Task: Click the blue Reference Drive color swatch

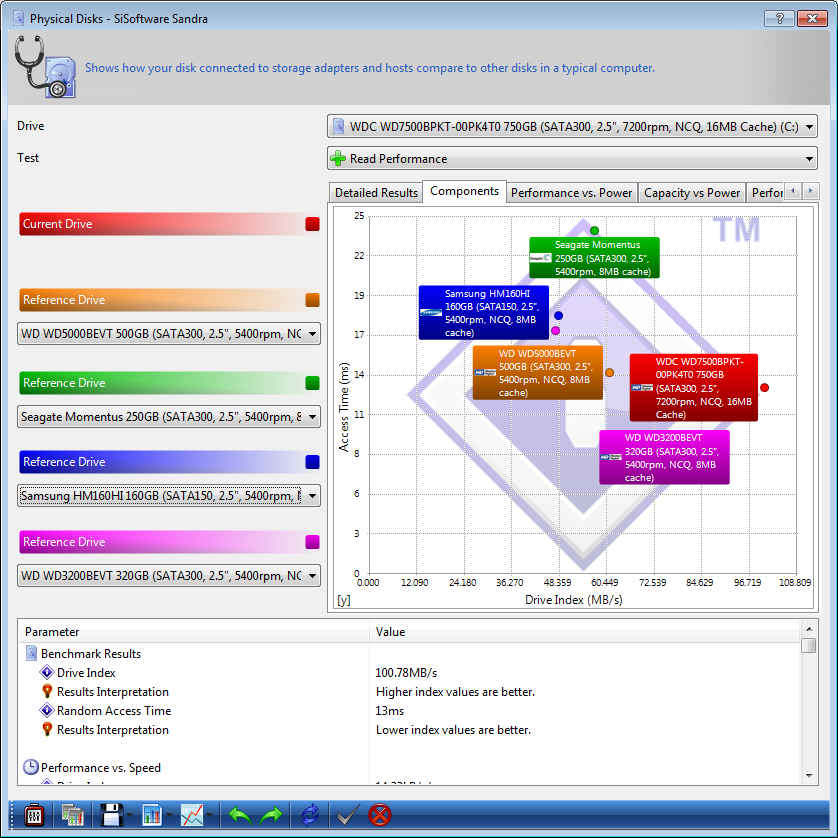Action: click(312, 462)
